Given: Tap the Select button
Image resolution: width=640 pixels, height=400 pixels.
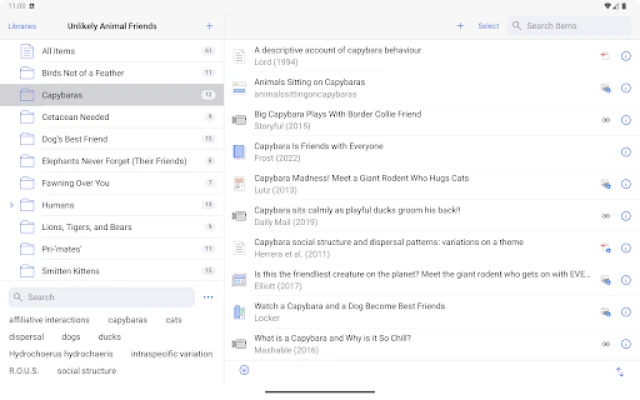Looking at the screenshot, I should [x=488, y=26].
